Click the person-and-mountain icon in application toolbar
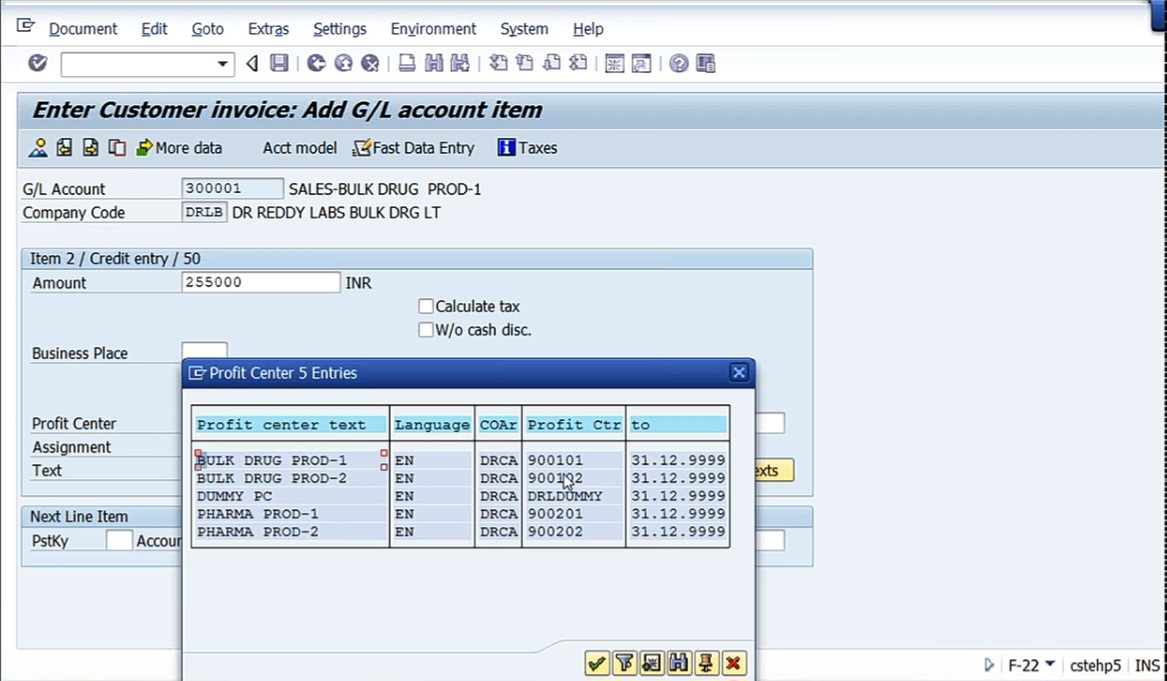Screen dimensions: 1167x681 coord(38,147)
